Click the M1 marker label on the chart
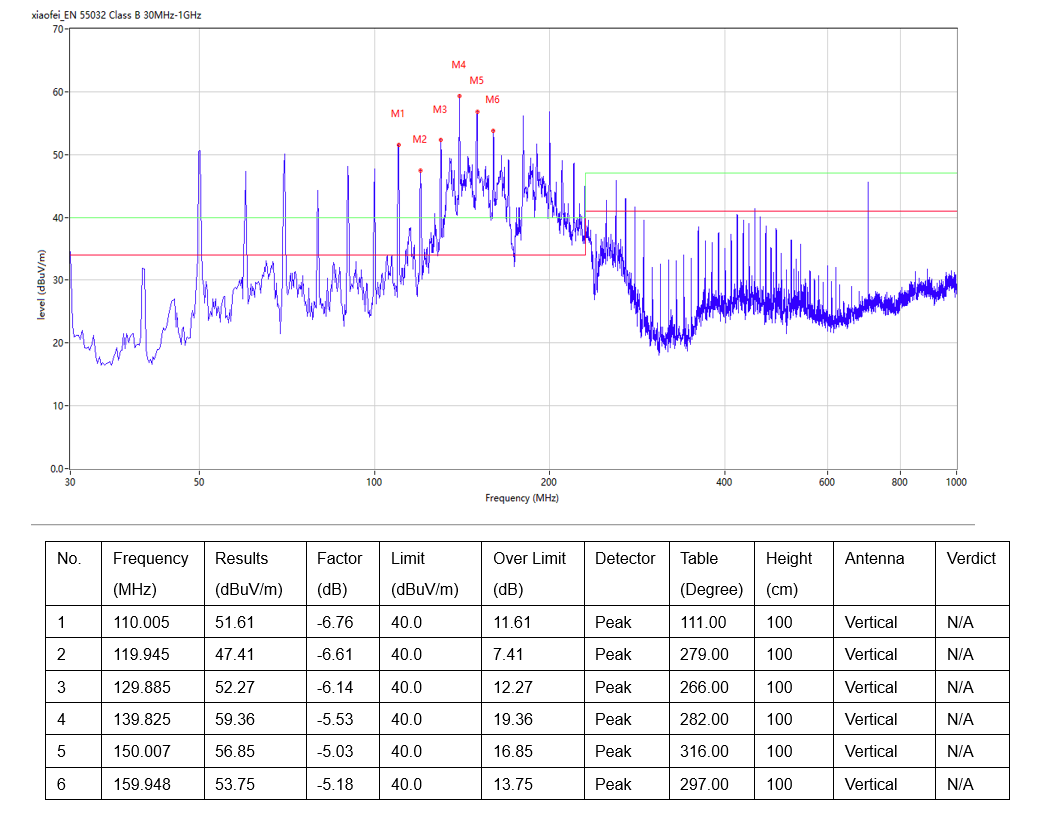The height and width of the screenshot is (814, 1040). coord(397,113)
